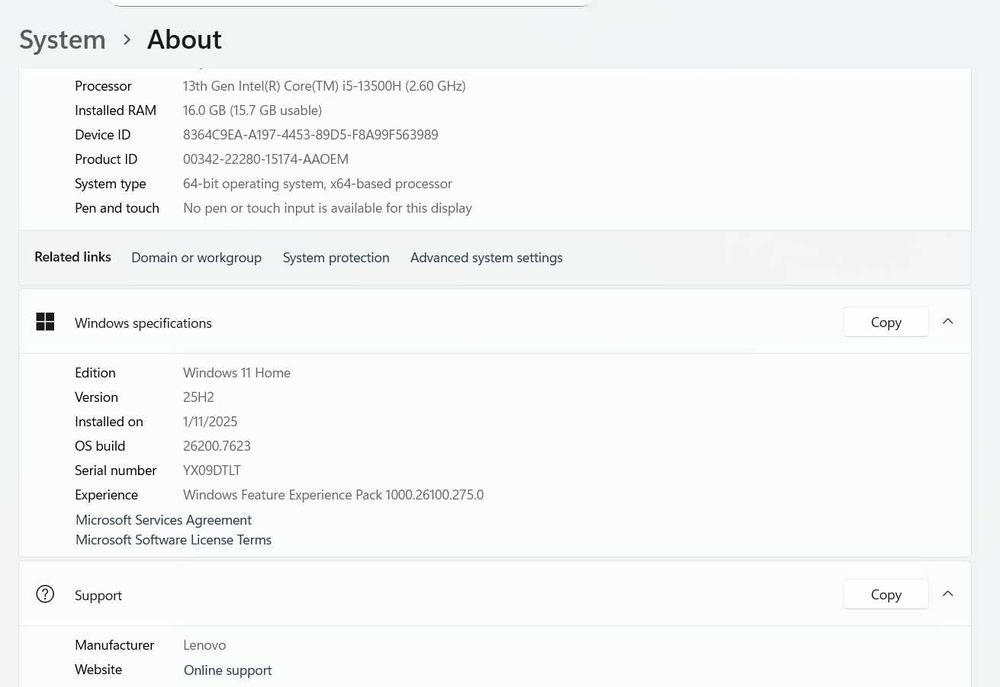Collapse the Support section chevron
The width and height of the screenshot is (1000, 687).
948,594
